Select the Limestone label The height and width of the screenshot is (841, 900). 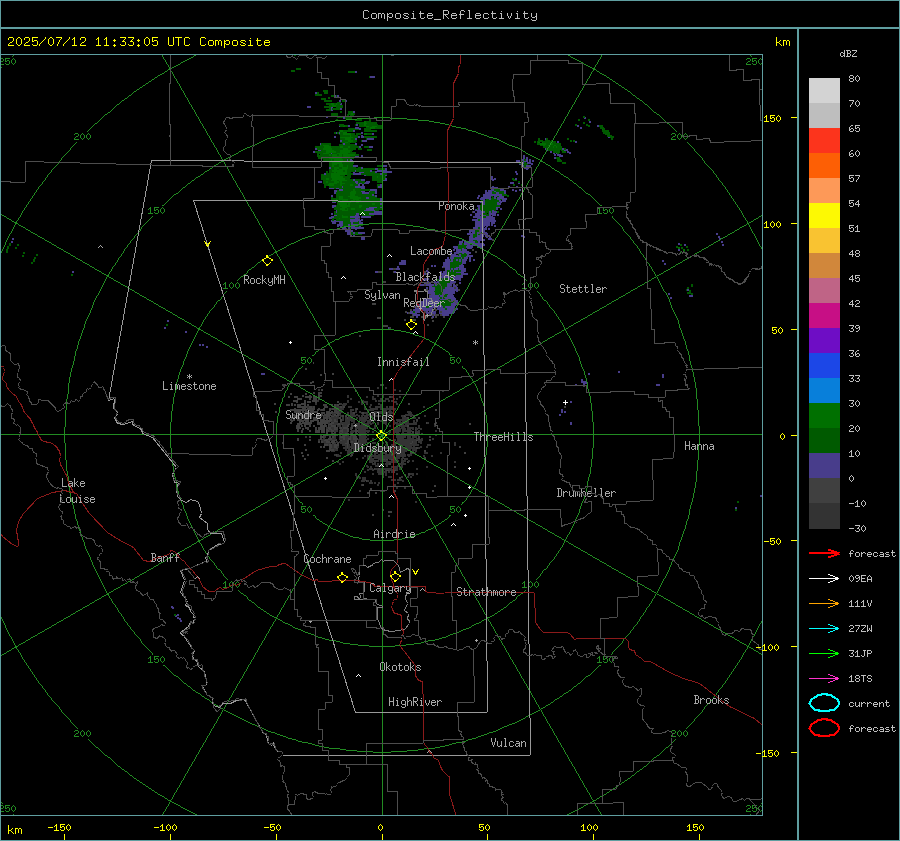point(189,386)
